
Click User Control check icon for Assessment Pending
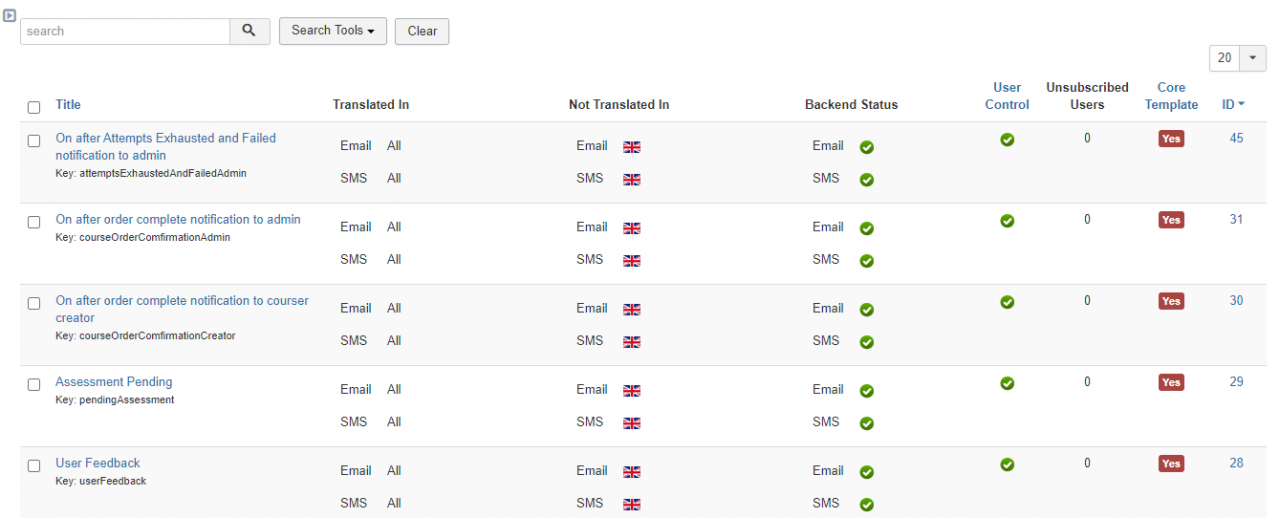pos(1007,383)
